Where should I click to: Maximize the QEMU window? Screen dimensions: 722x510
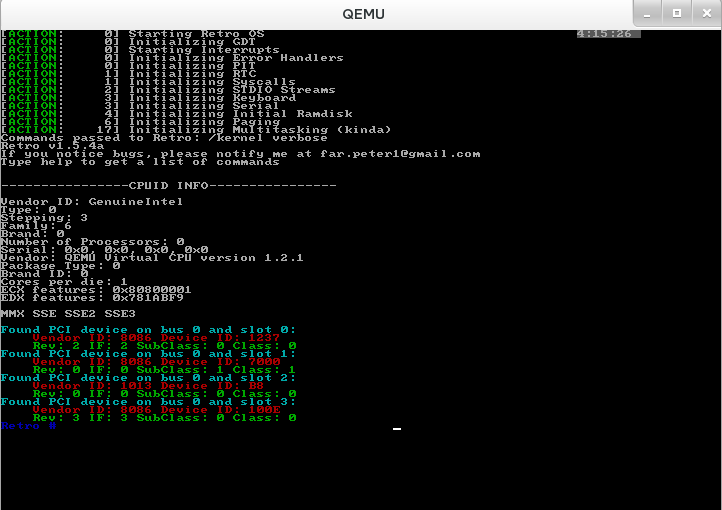[676, 14]
